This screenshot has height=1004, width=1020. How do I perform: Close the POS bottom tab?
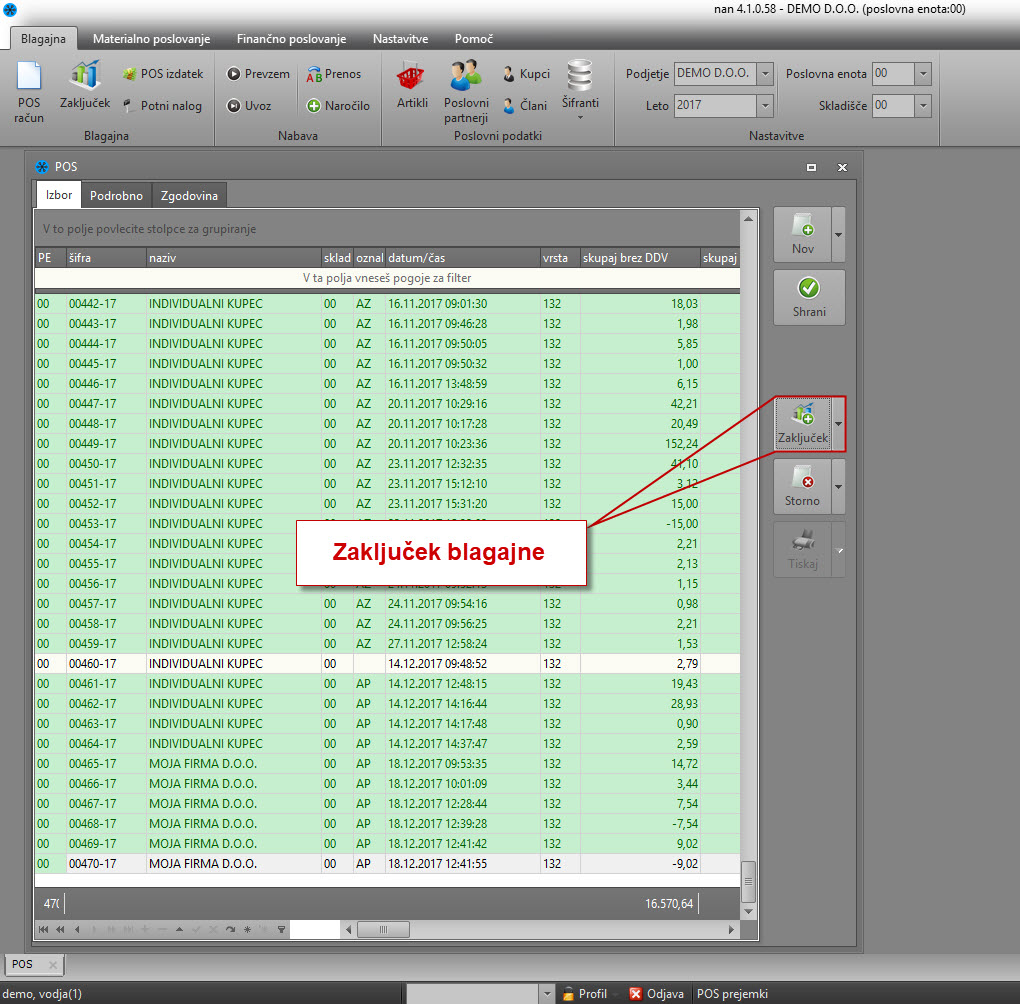click(x=53, y=964)
